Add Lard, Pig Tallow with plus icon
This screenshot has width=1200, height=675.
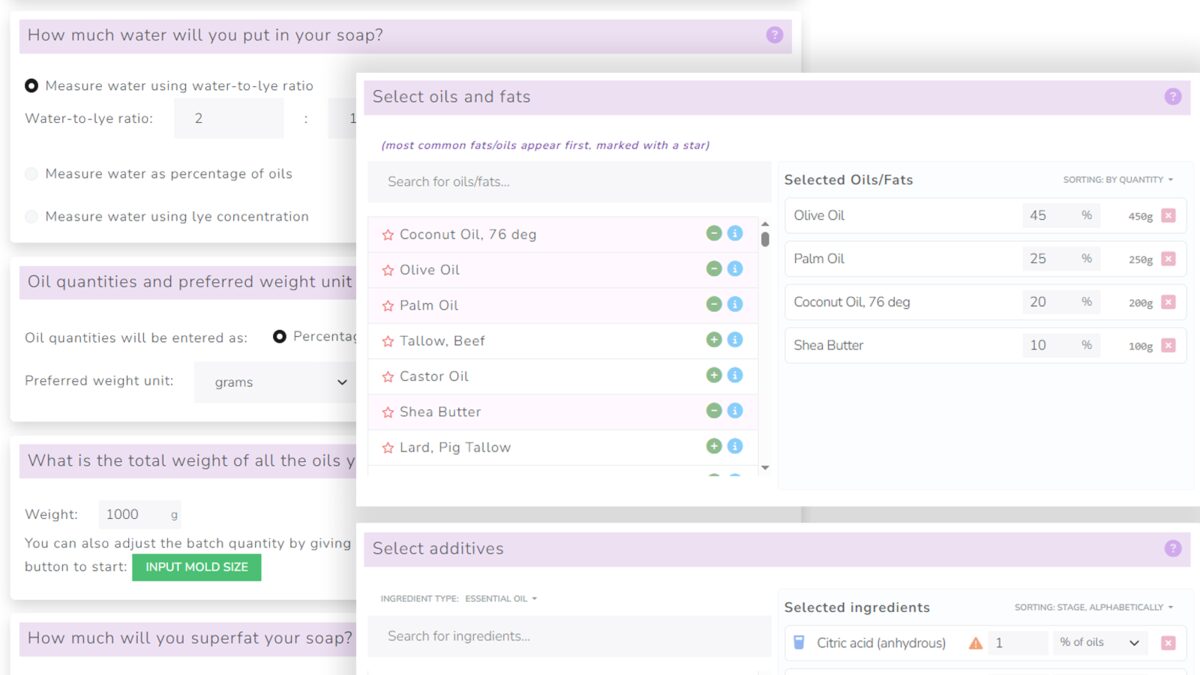714,447
